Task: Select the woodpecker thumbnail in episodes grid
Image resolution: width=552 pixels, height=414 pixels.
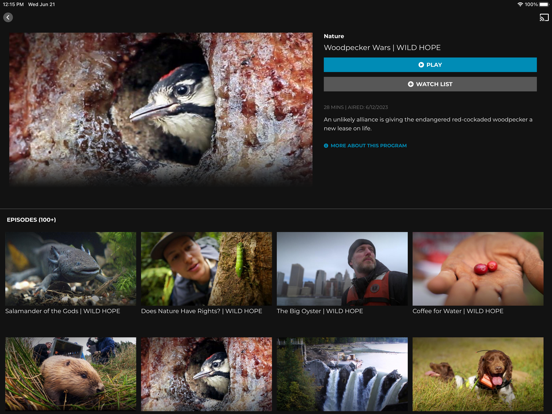Action: 206,374
